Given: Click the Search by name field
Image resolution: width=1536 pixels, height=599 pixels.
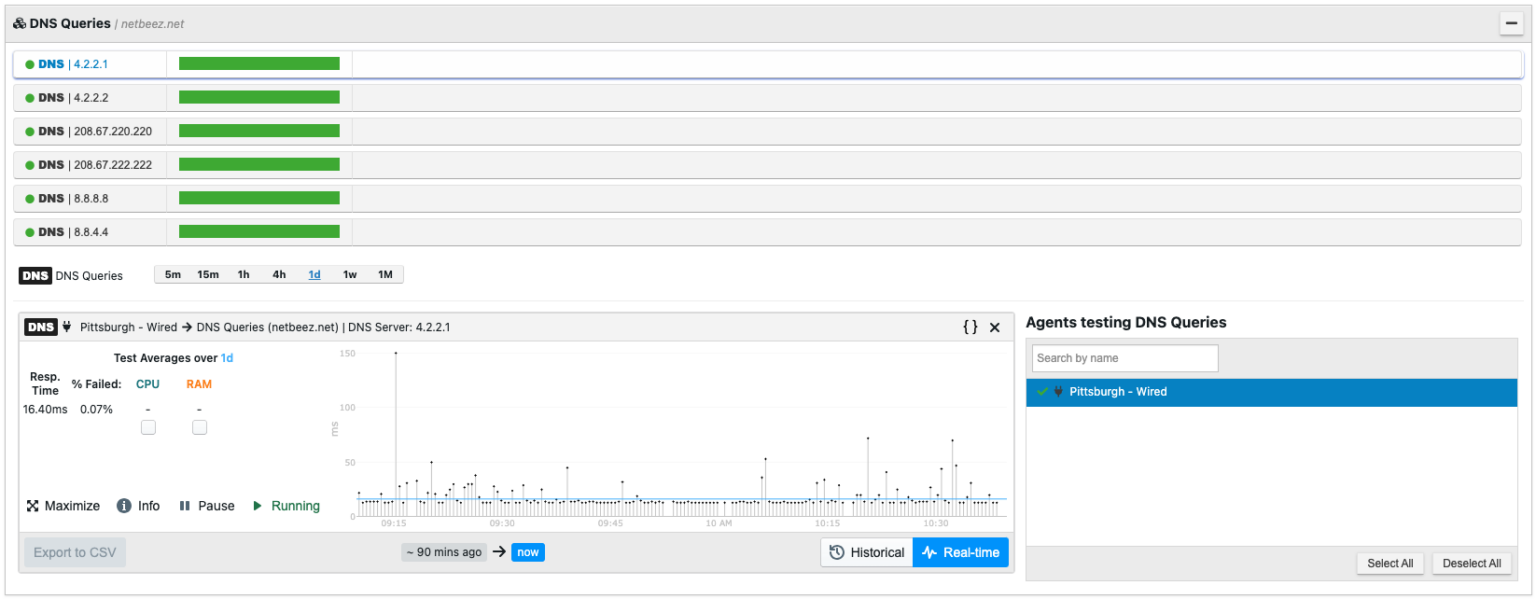Looking at the screenshot, I should tap(1124, 357).
